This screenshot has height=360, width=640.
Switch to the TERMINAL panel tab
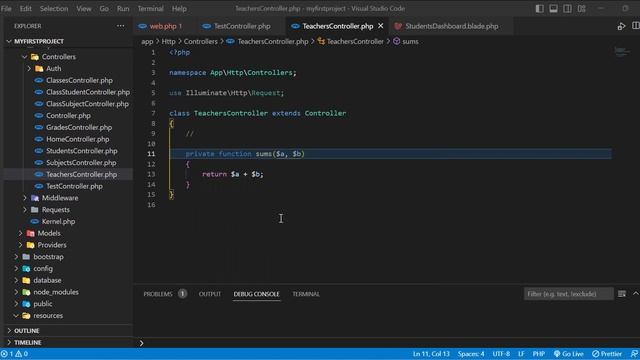tap(306, 294)
